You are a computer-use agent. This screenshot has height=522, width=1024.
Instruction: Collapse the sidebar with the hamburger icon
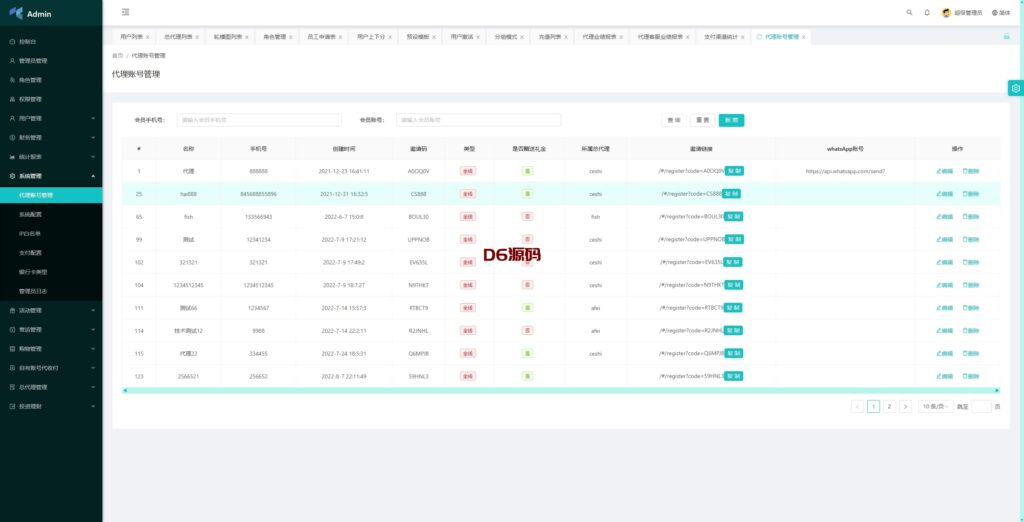point(125,12)
